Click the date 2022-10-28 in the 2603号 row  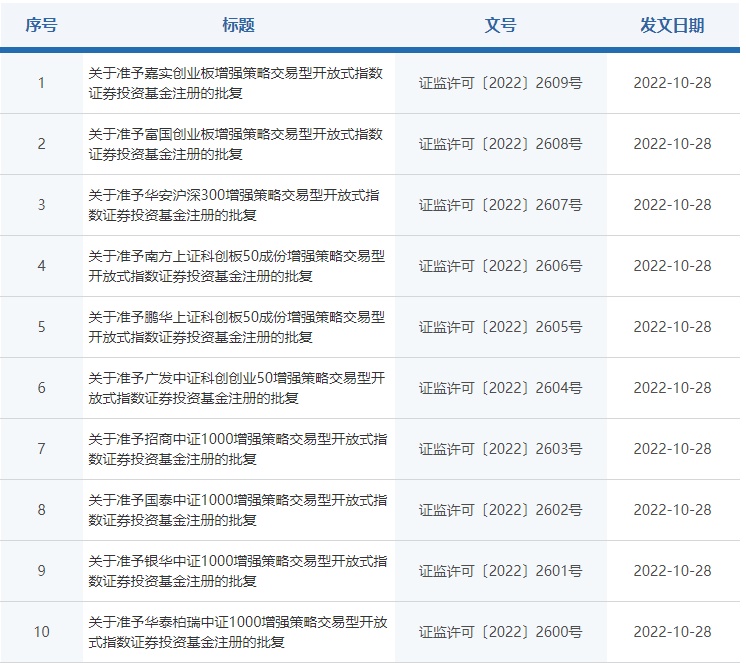(x=672, y=449)
